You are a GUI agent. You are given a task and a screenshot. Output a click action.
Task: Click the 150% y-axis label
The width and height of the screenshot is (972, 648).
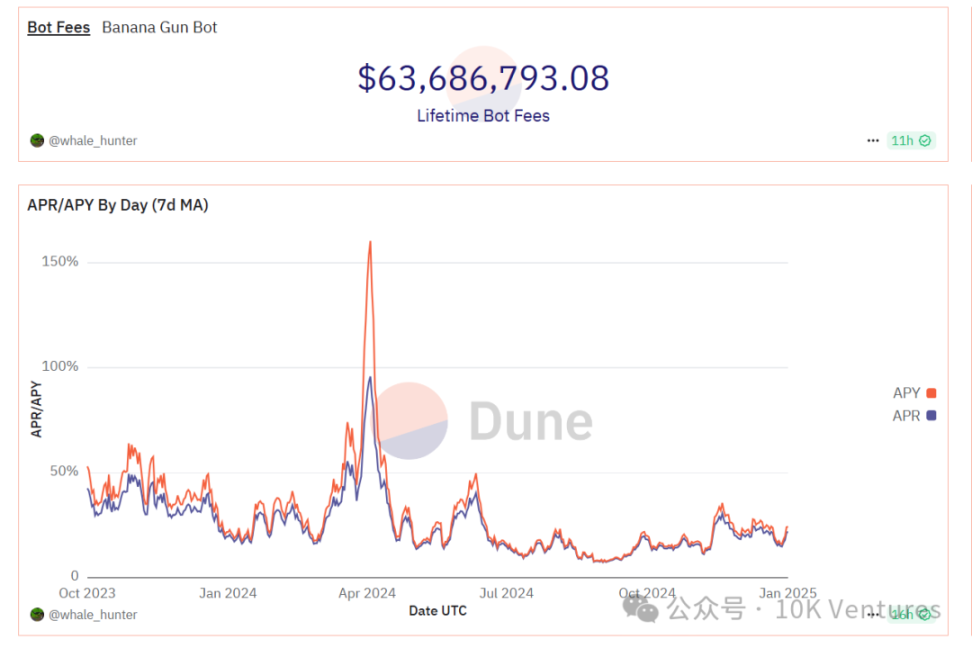click(60, 262)
